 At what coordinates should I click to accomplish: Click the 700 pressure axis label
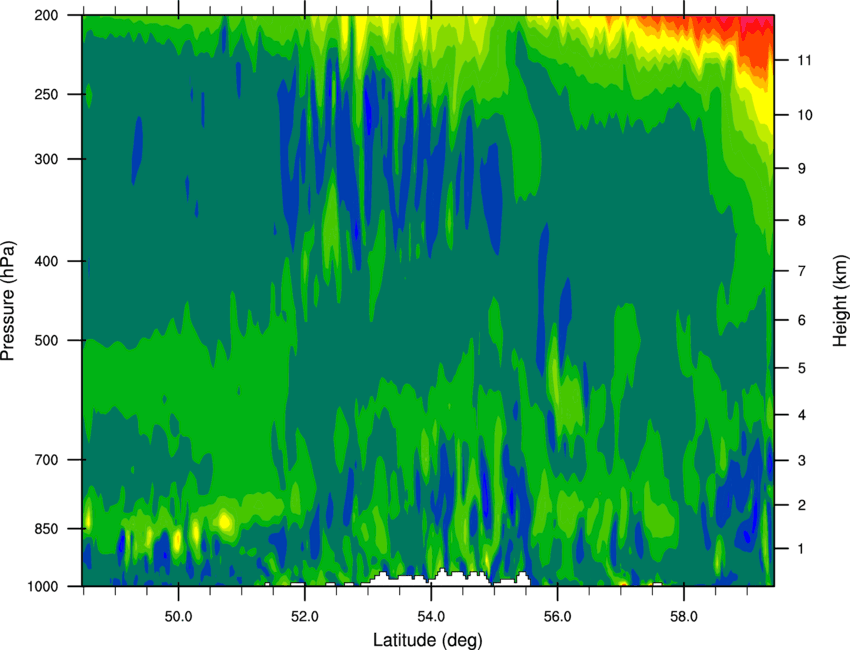pos(46,460)
